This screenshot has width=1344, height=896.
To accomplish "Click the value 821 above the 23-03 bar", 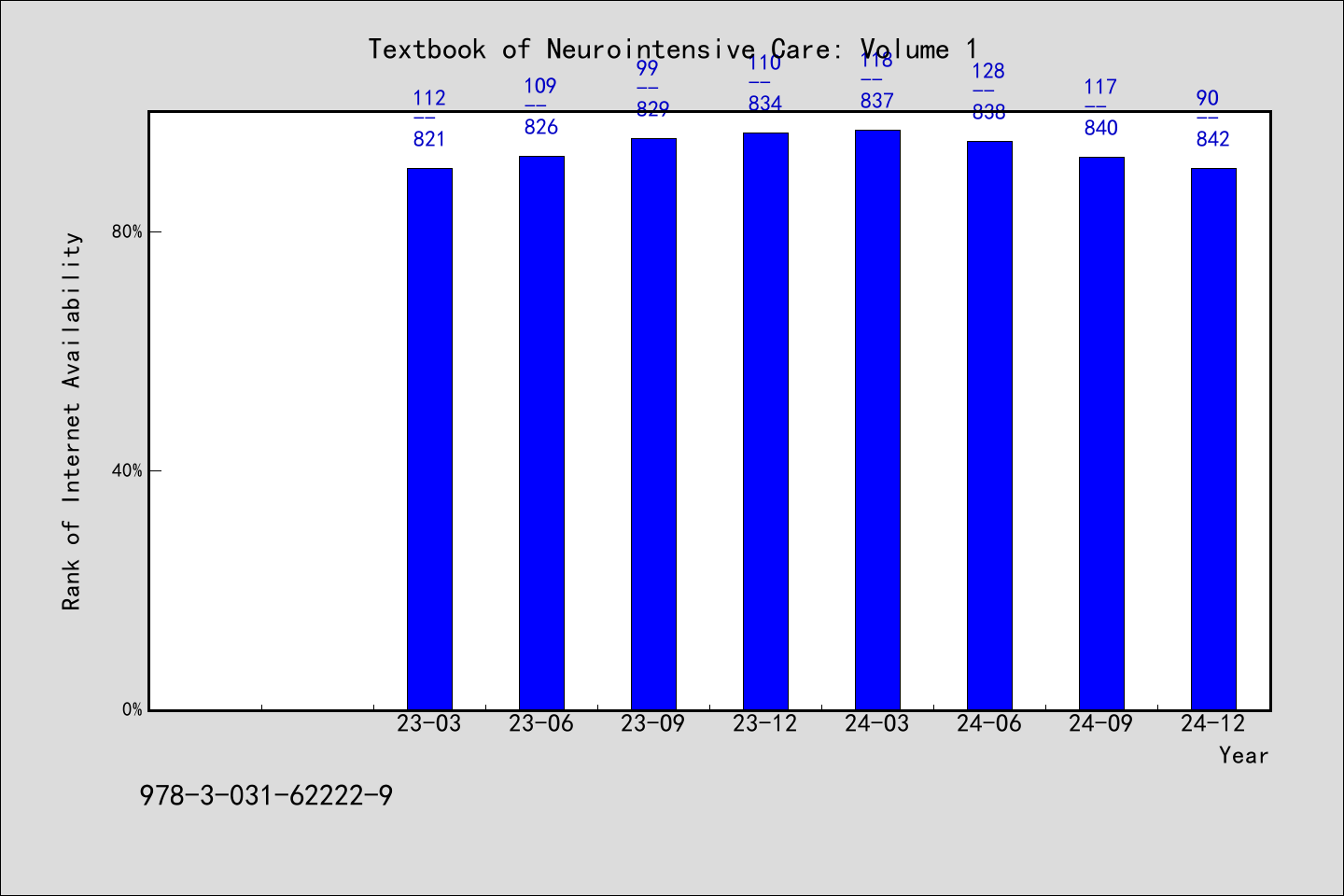I will pos(429,139).
